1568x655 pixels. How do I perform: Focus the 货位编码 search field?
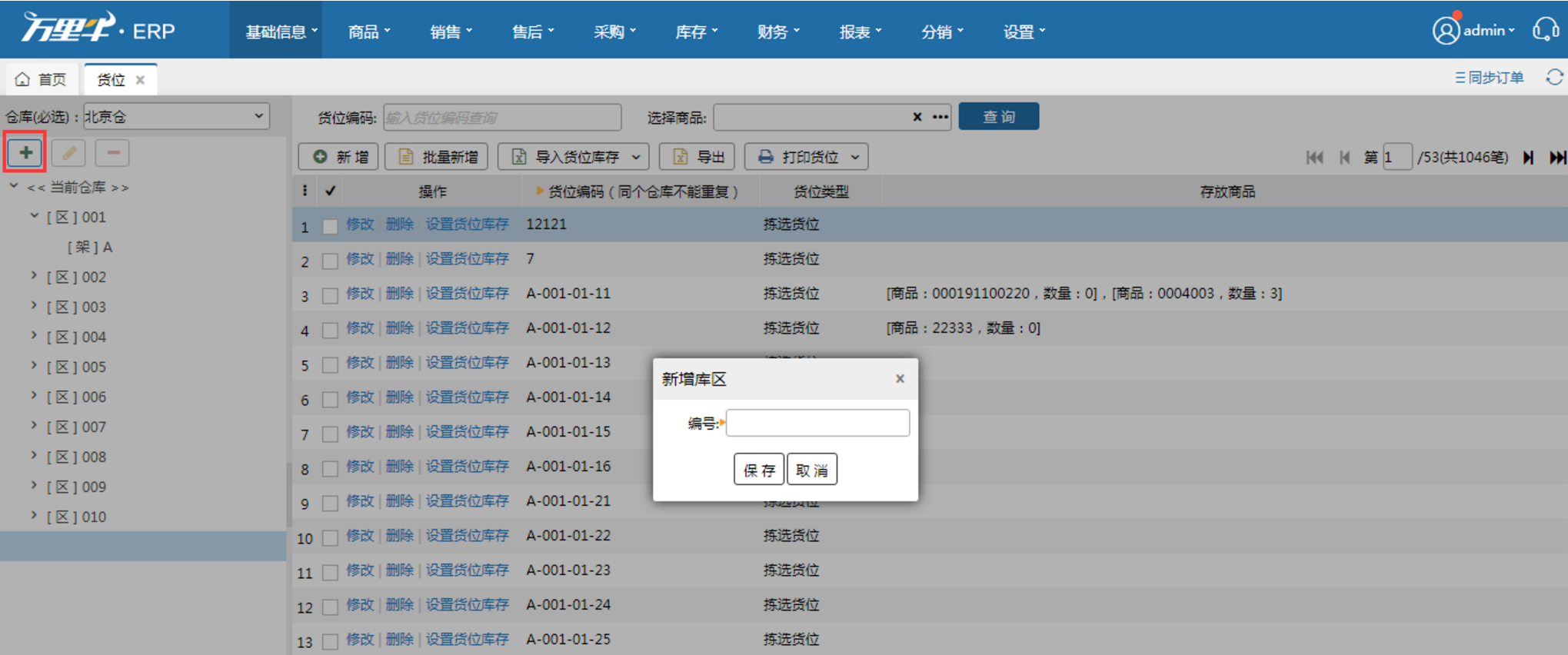[502, 117]
